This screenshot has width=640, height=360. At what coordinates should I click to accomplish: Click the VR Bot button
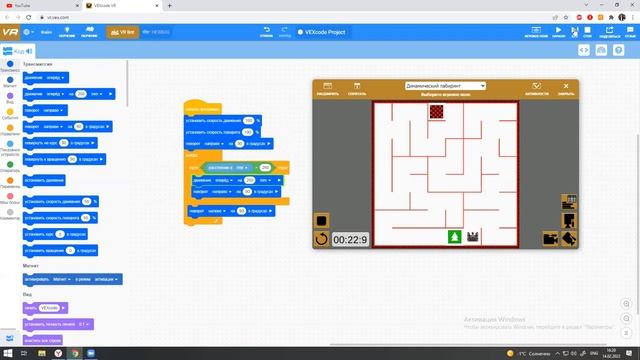(123, 32)
